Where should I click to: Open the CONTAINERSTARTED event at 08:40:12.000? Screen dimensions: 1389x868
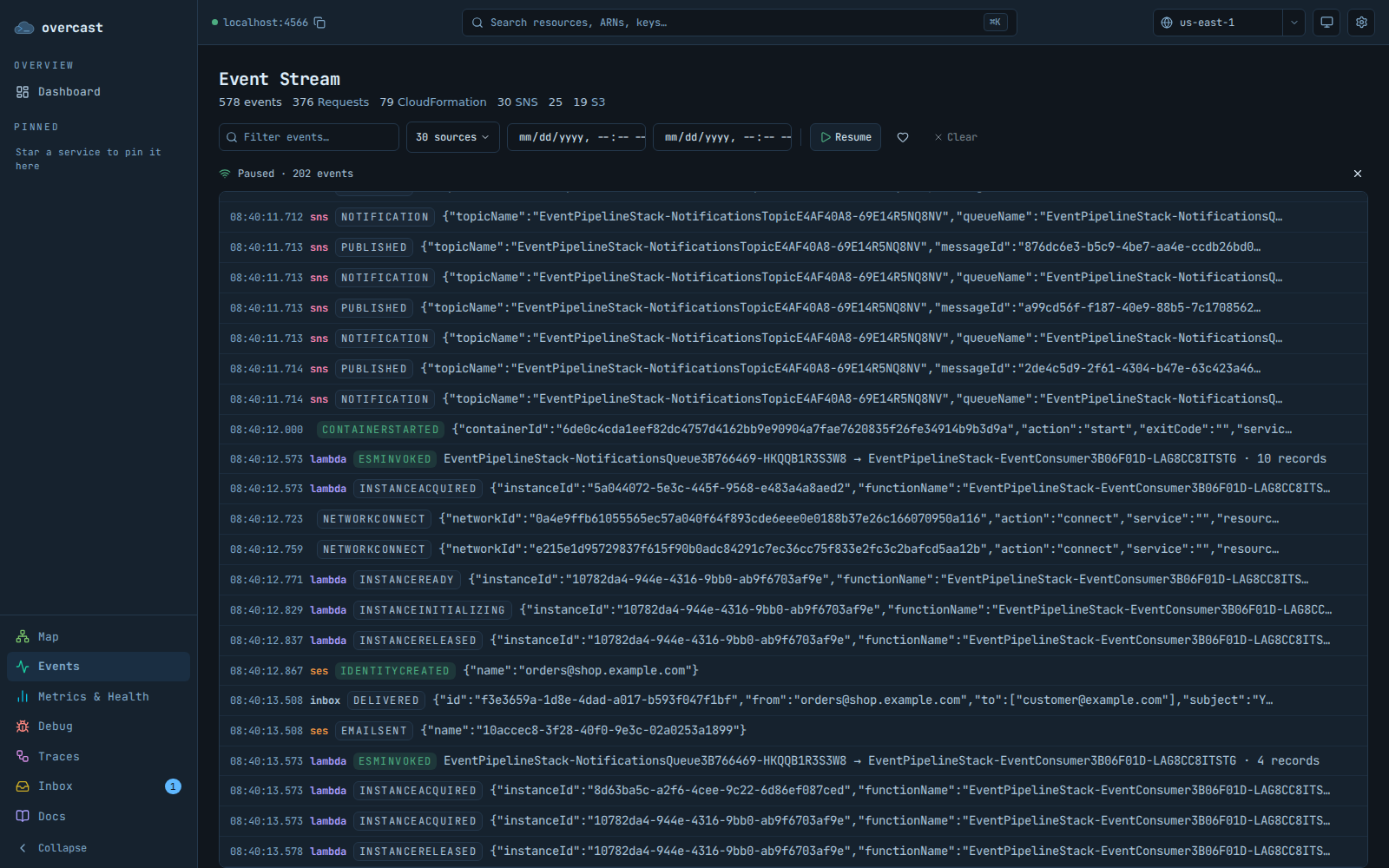point(793,430)
